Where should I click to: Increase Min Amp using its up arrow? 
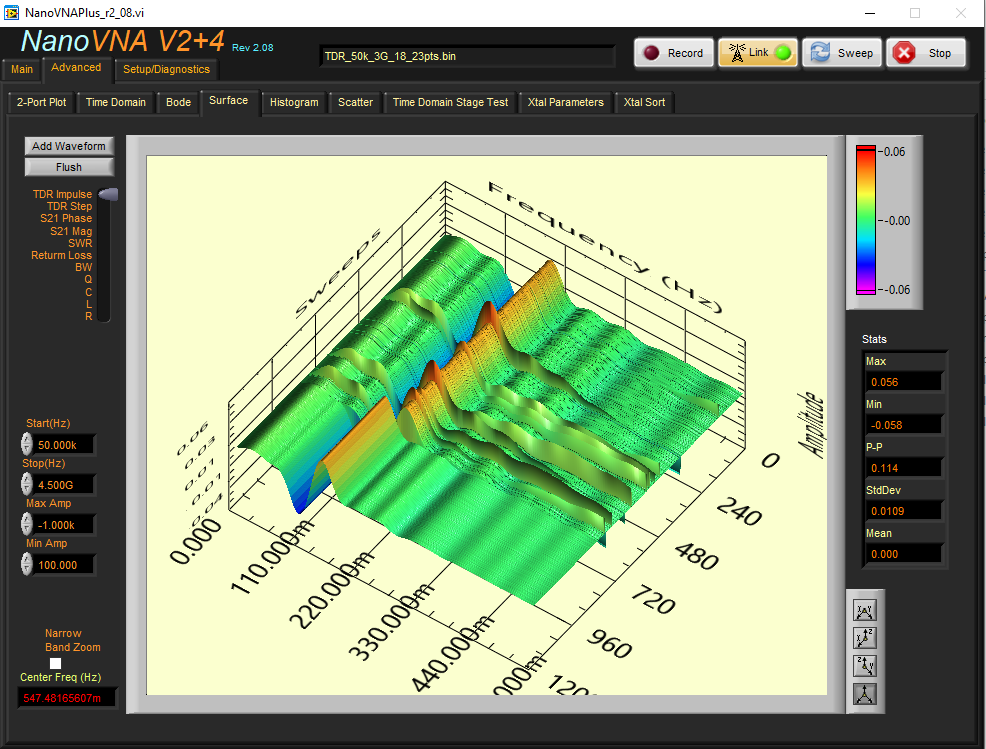[x=26, y=559]
